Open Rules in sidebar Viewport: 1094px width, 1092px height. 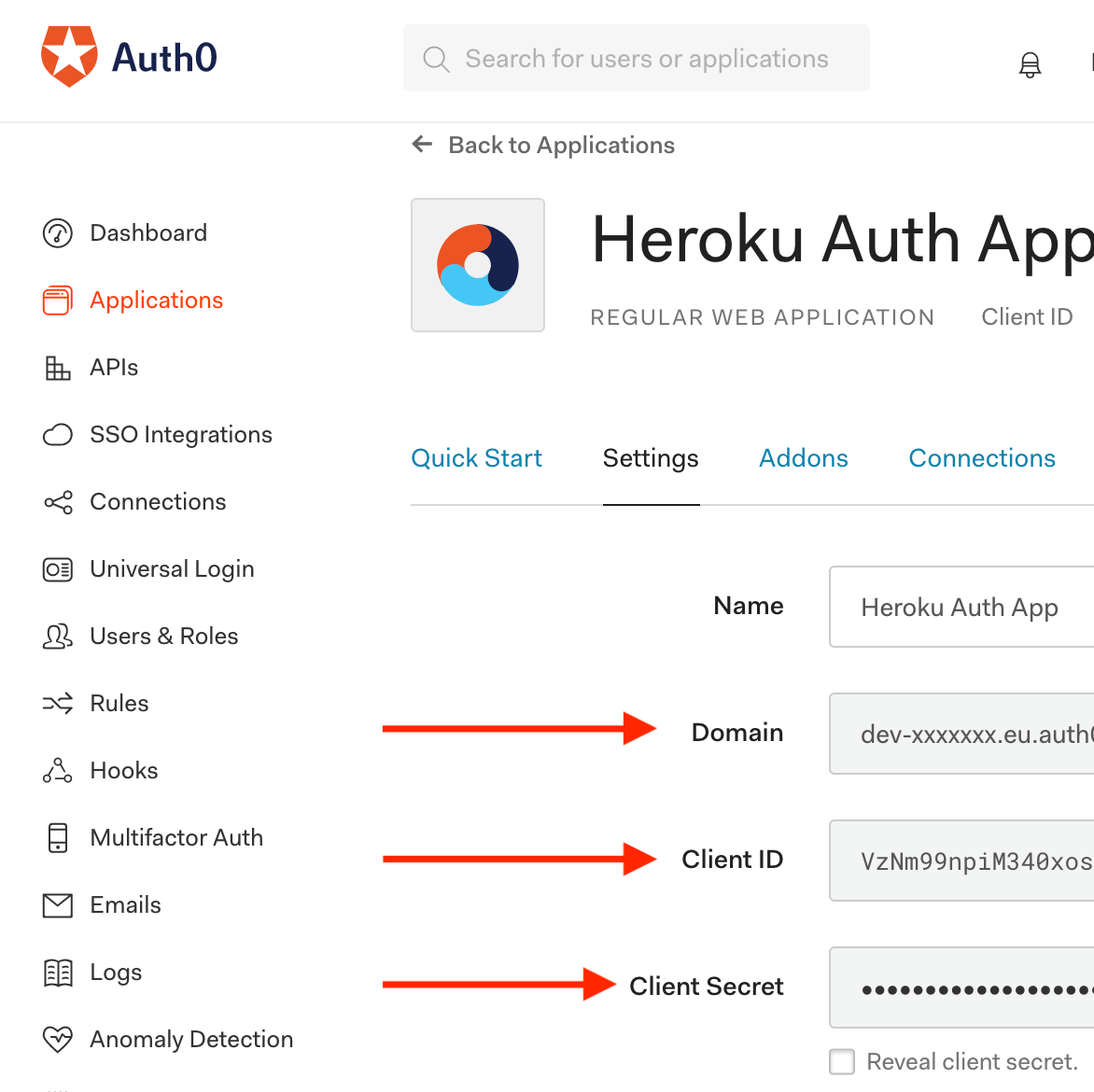[119, 704]
